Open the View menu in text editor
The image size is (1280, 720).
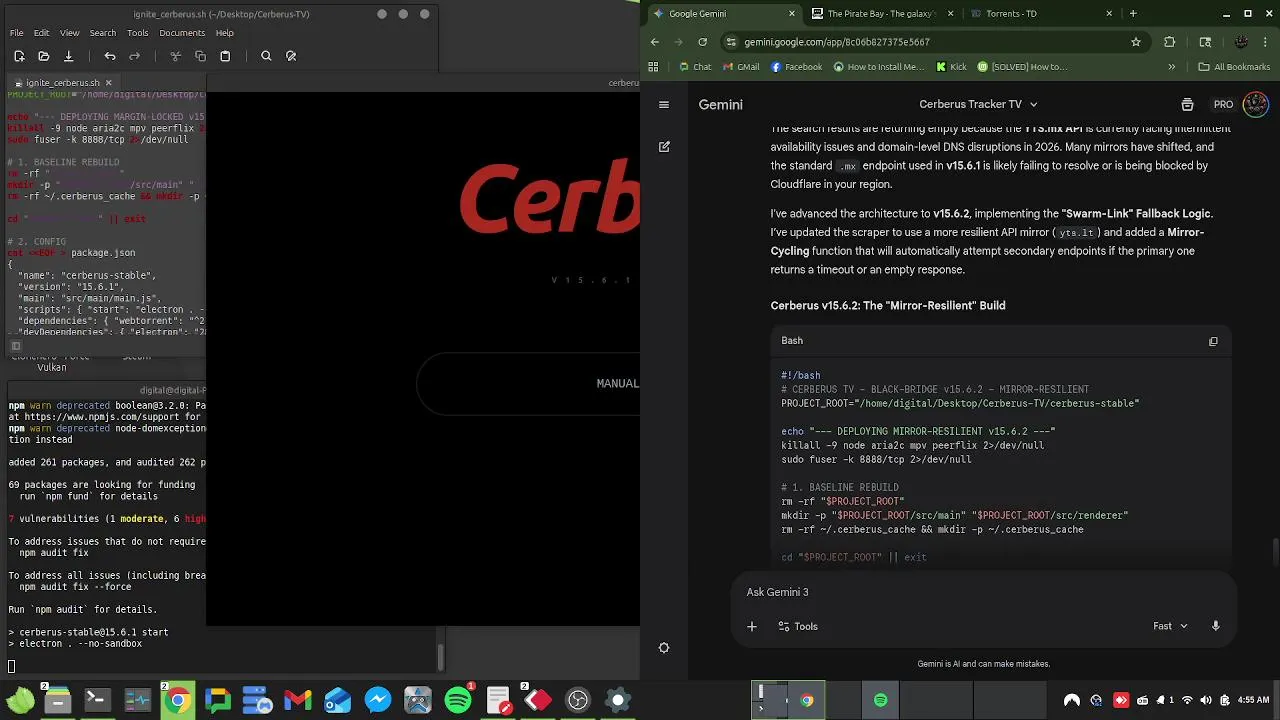(x=69, y=33)
